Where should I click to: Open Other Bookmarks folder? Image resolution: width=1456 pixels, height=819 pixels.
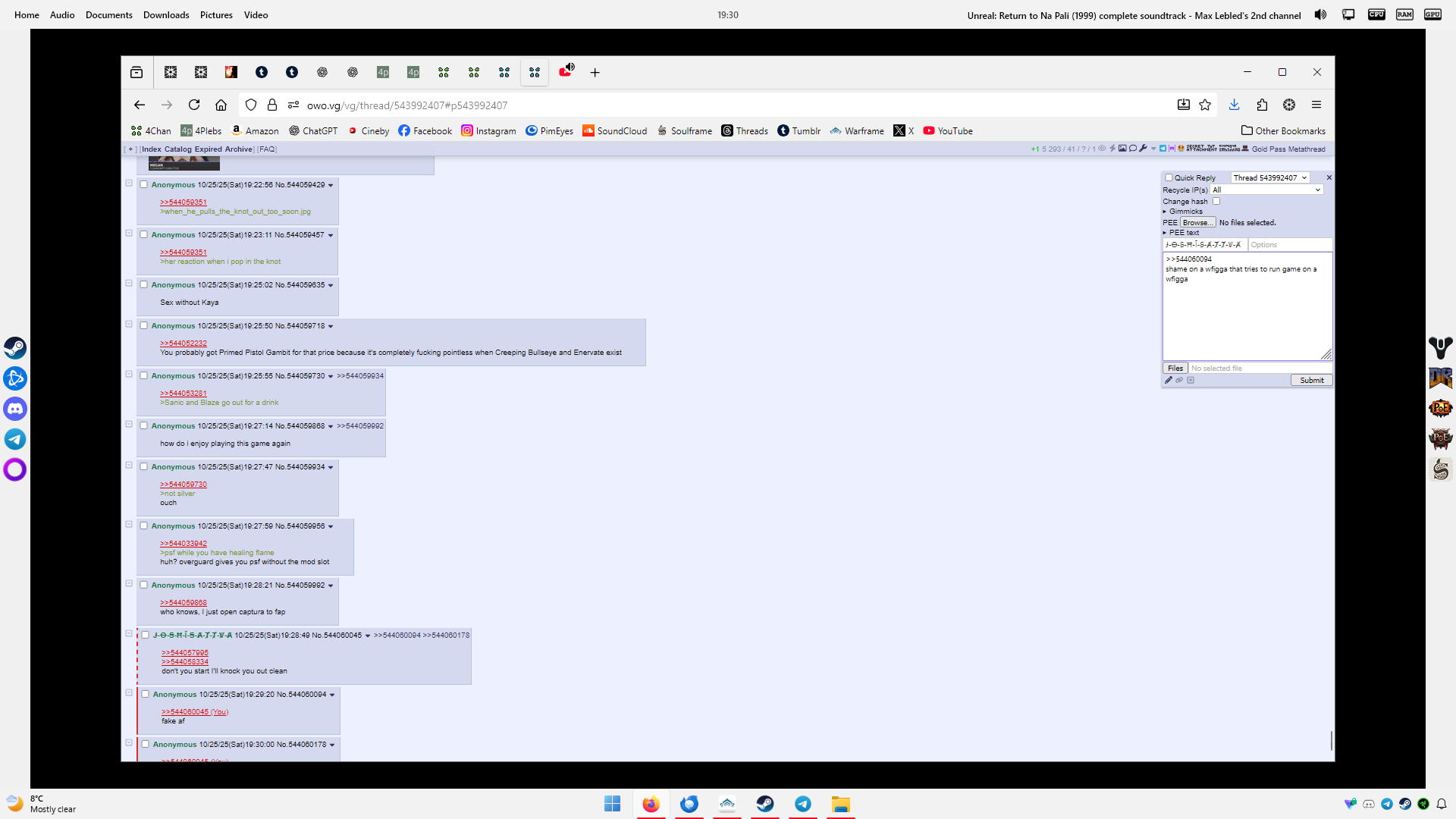1283,131
